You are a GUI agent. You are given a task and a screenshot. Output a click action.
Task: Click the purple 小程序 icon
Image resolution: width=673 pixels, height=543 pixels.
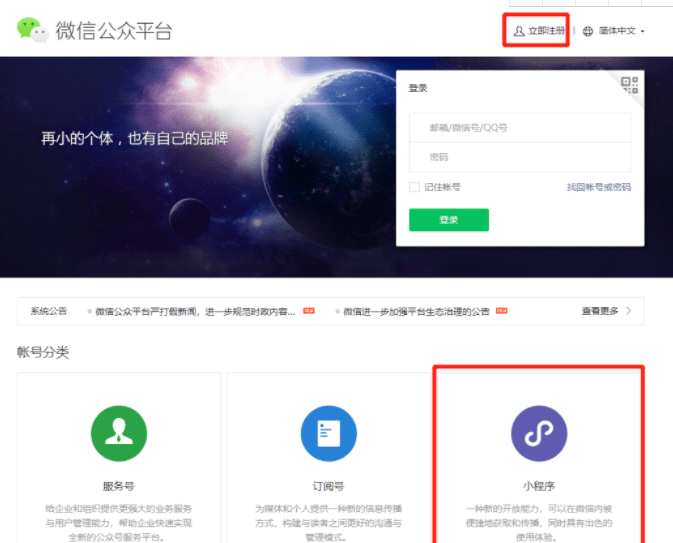pos(539,433)
